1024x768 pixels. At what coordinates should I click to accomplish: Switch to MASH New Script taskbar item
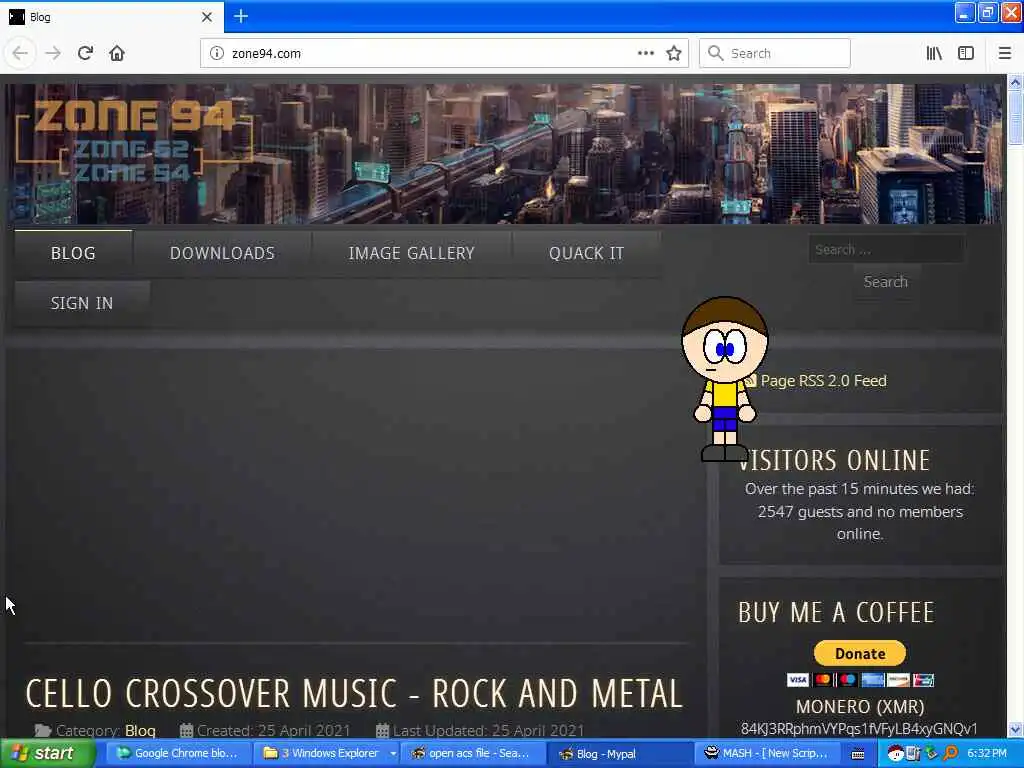[767, 754]
